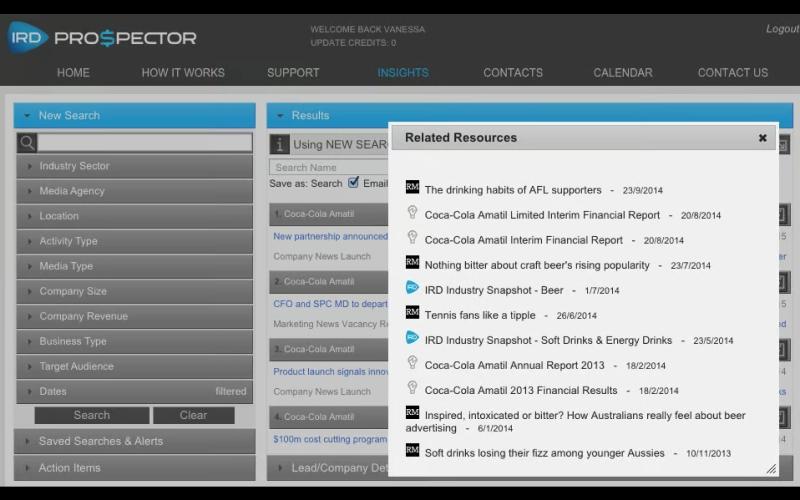Click the Search Name input field
The width and height of the screenshot is (800, 500).
329,167
